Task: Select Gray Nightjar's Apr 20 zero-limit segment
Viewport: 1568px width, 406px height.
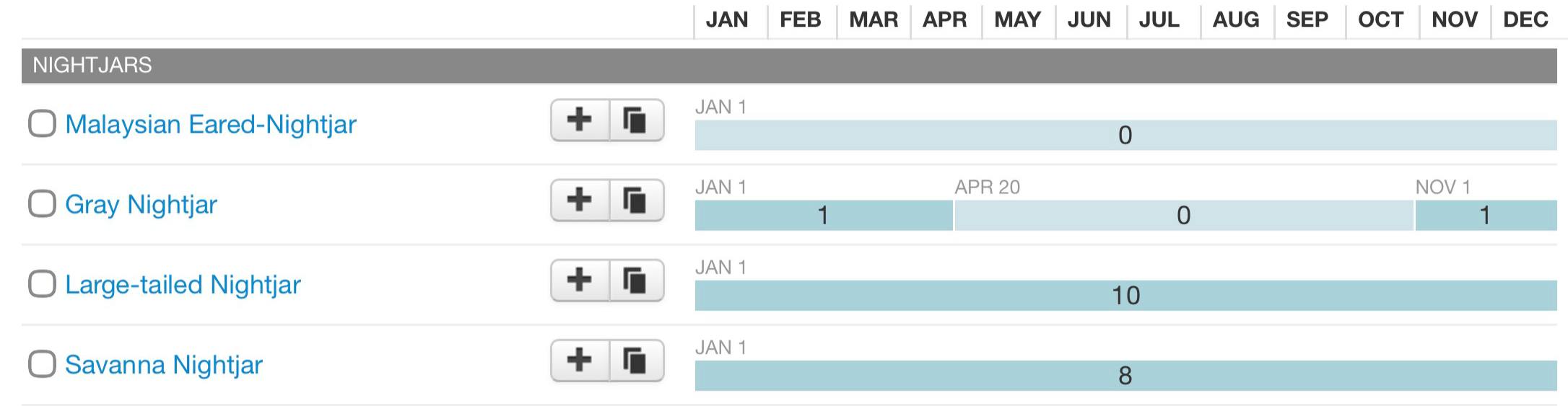Action: coord(1182,216)
